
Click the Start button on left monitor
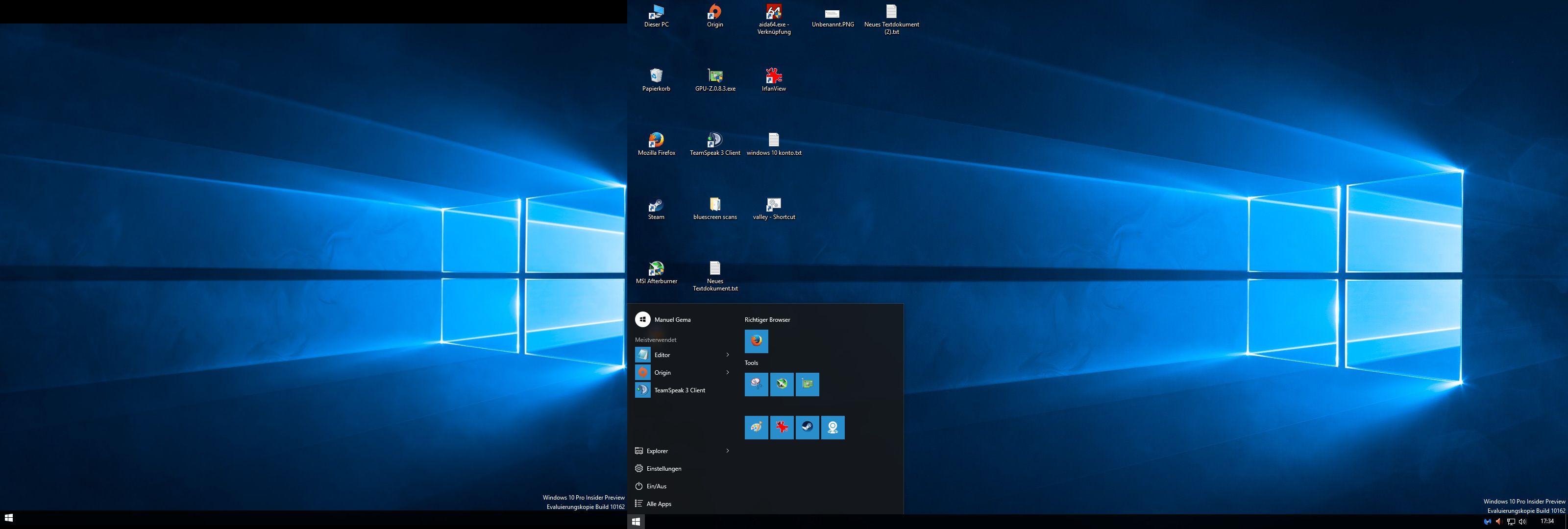click(8, 518)
